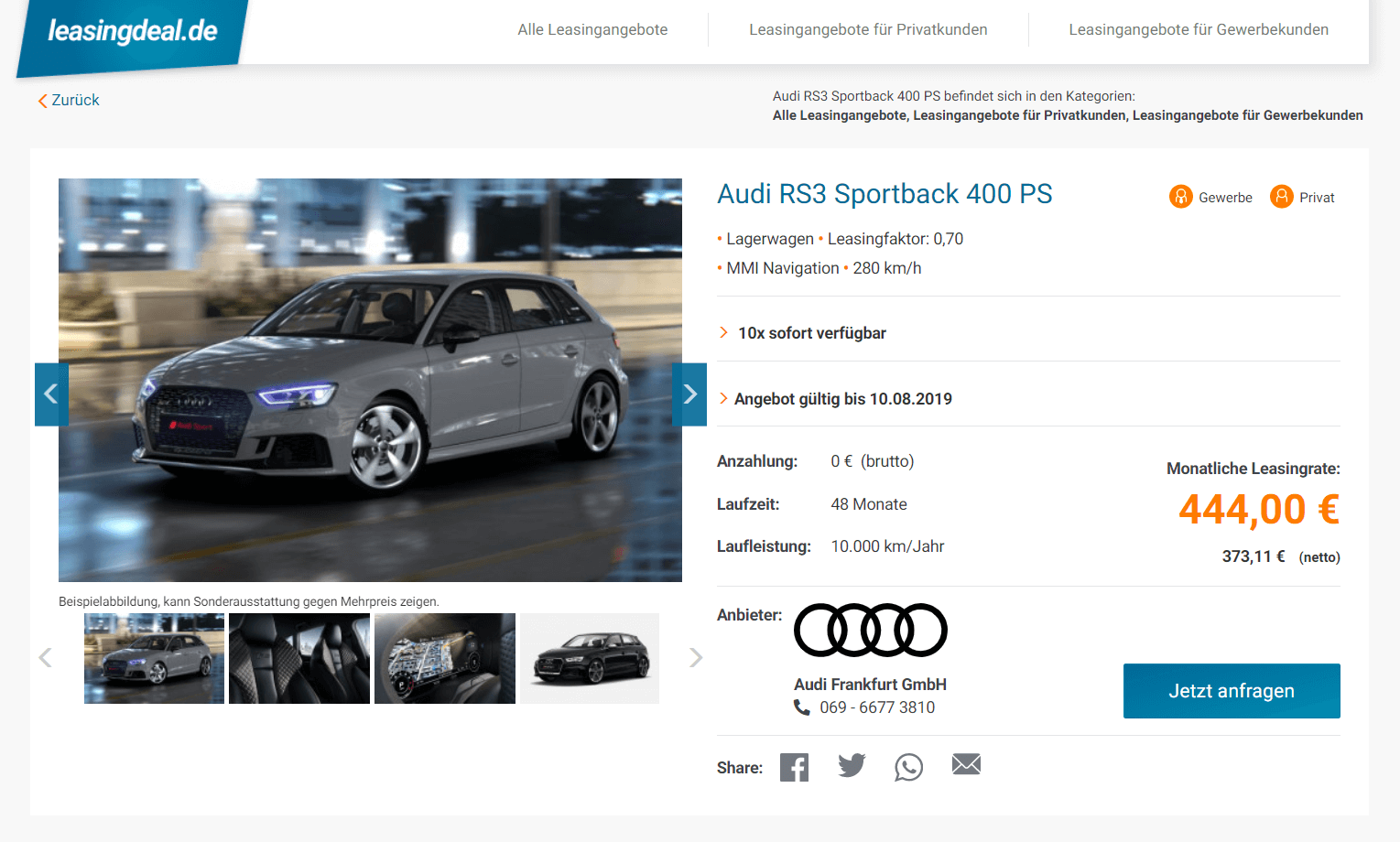Select the navigation cockpit thumbnail
Image resolution: width=1400 pixels, height=842 pixels.
(445, 658)
